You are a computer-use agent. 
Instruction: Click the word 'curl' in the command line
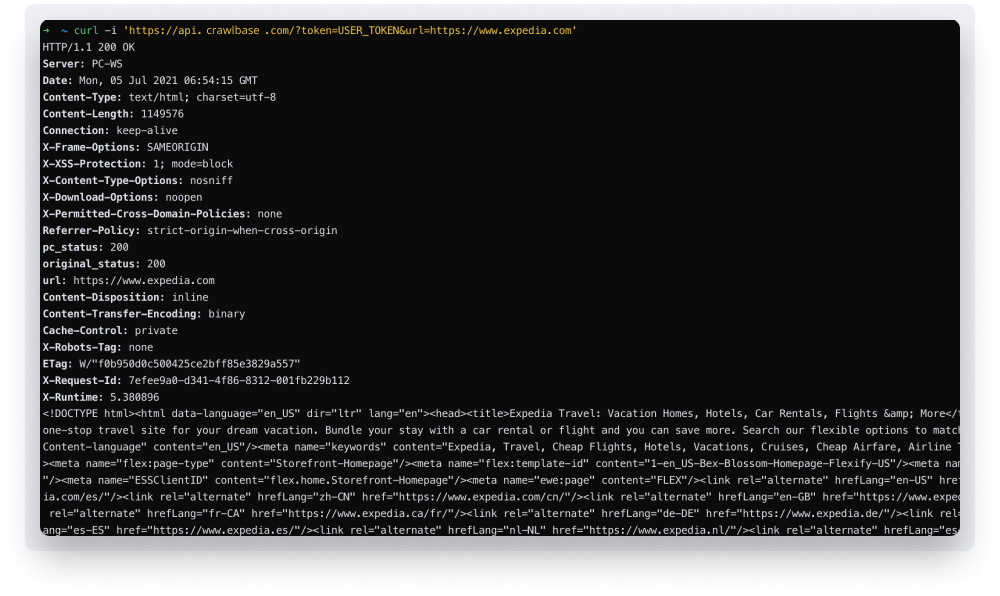(x=86, y=31)
